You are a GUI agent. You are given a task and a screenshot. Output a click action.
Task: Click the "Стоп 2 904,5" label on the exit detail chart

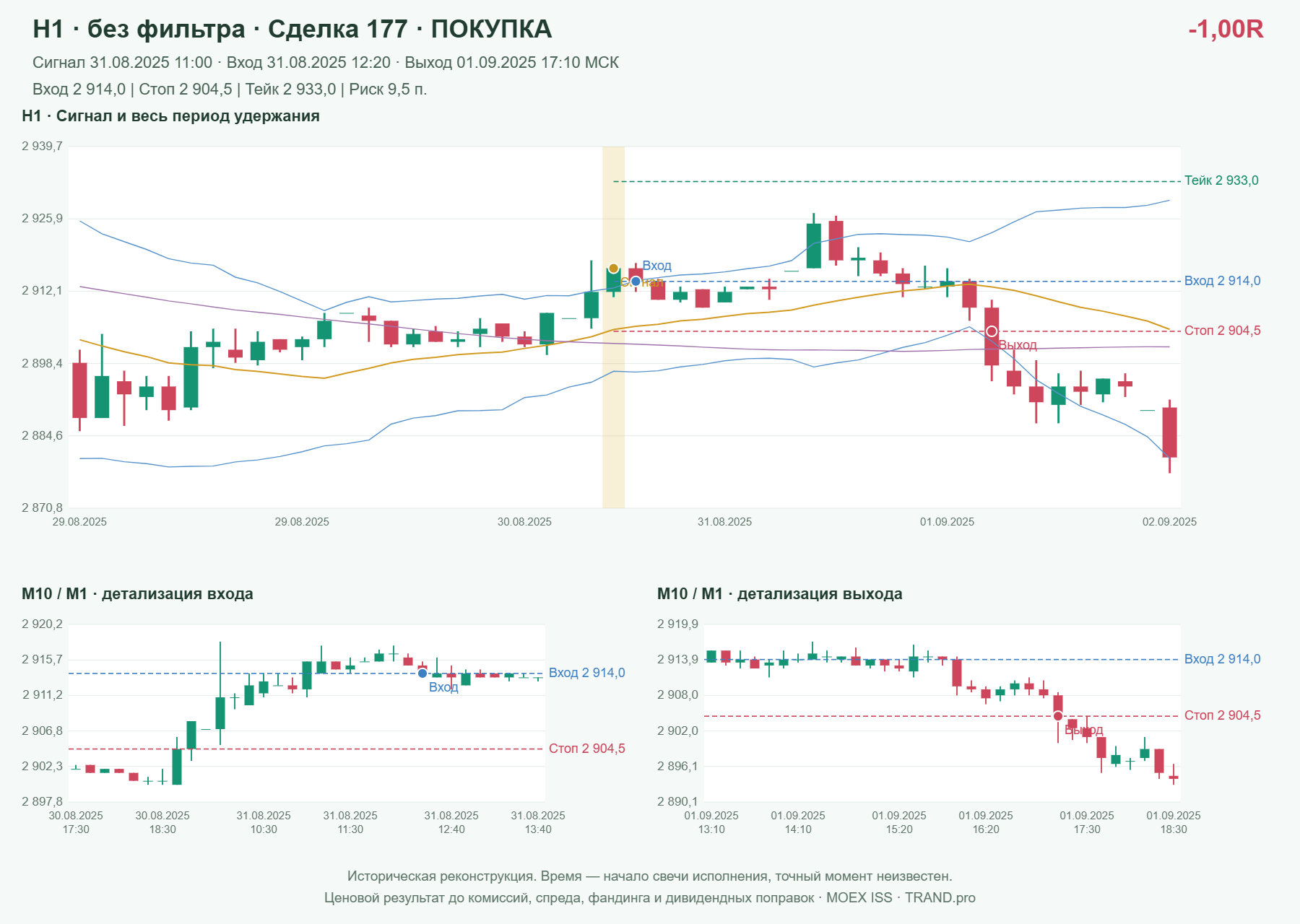click(1222, 715)
